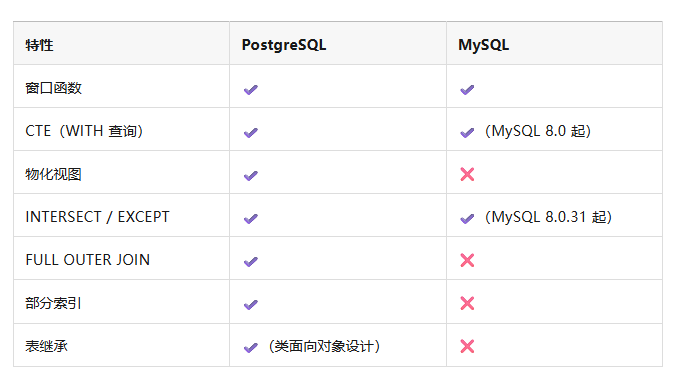680x392 pixels.
Task: Select the CTE (WITH 查询) cell
Action: [x=121, y=129]
